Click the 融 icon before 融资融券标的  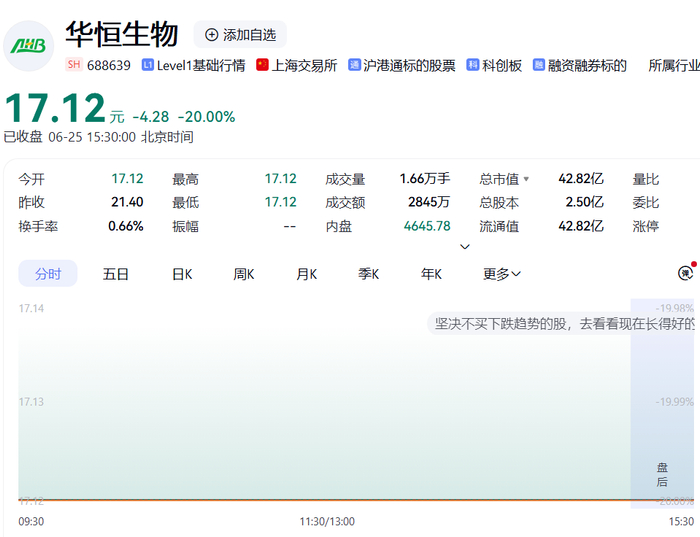[x=538, y=65]
